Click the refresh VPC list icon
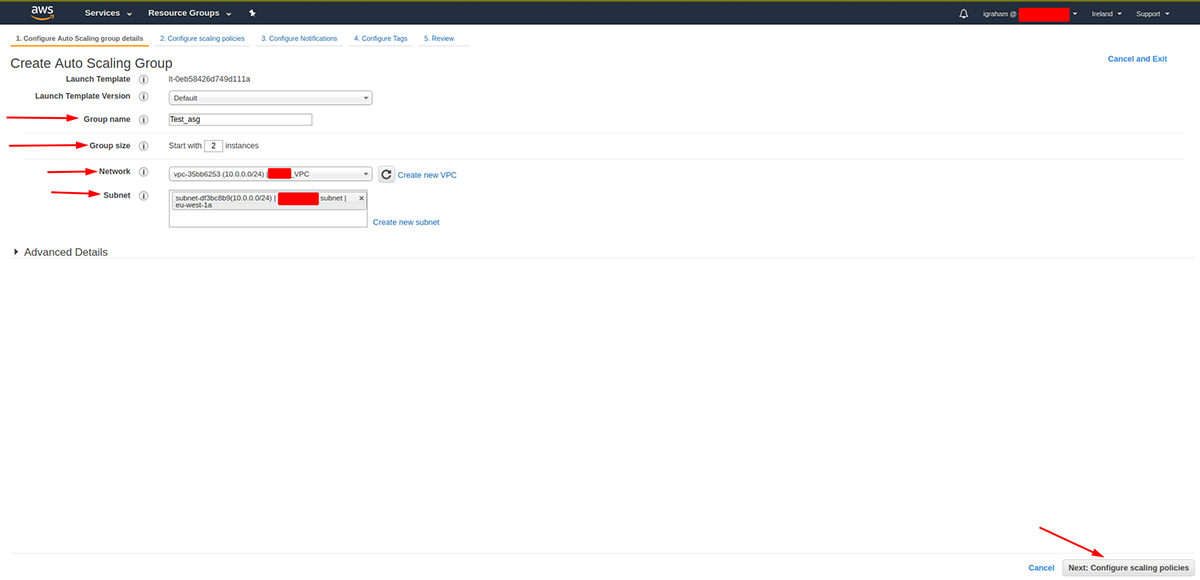The width and height of the screenshot is (1200, 580). pyautogui.click(x=386, y=173)
